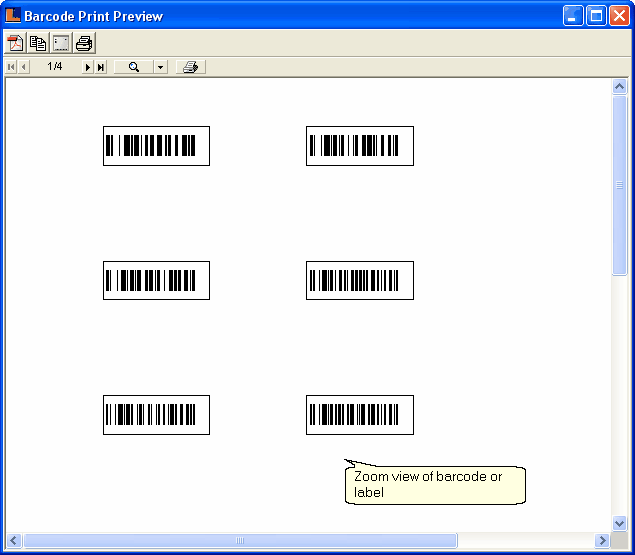
Task: Go to the next page
Action: [x=87, y=67]
